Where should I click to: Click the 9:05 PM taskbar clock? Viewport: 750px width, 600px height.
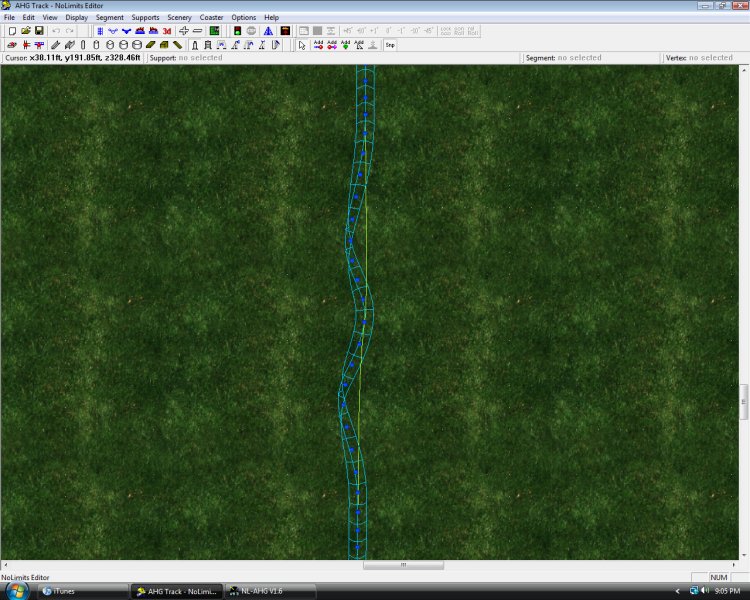point(727,591)
